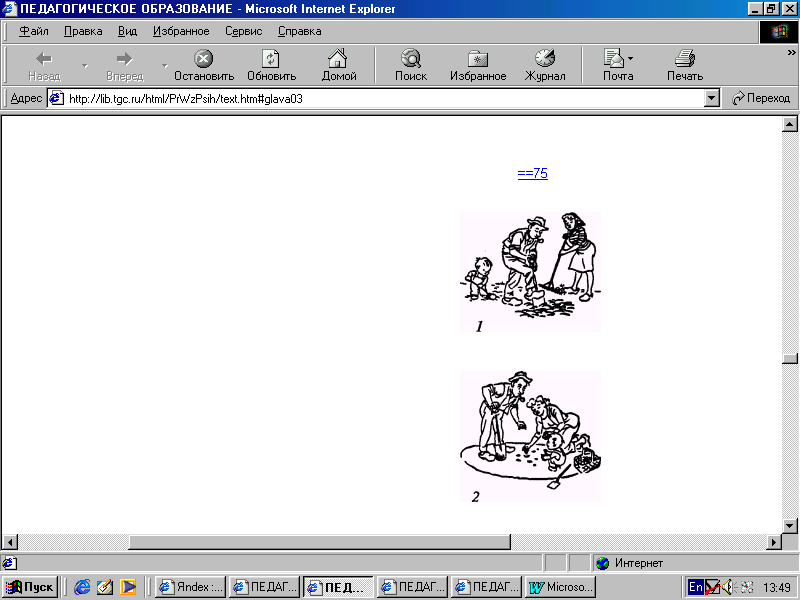Open the Вид menu
Screen dimensions: 800x600
click(128, 31)
